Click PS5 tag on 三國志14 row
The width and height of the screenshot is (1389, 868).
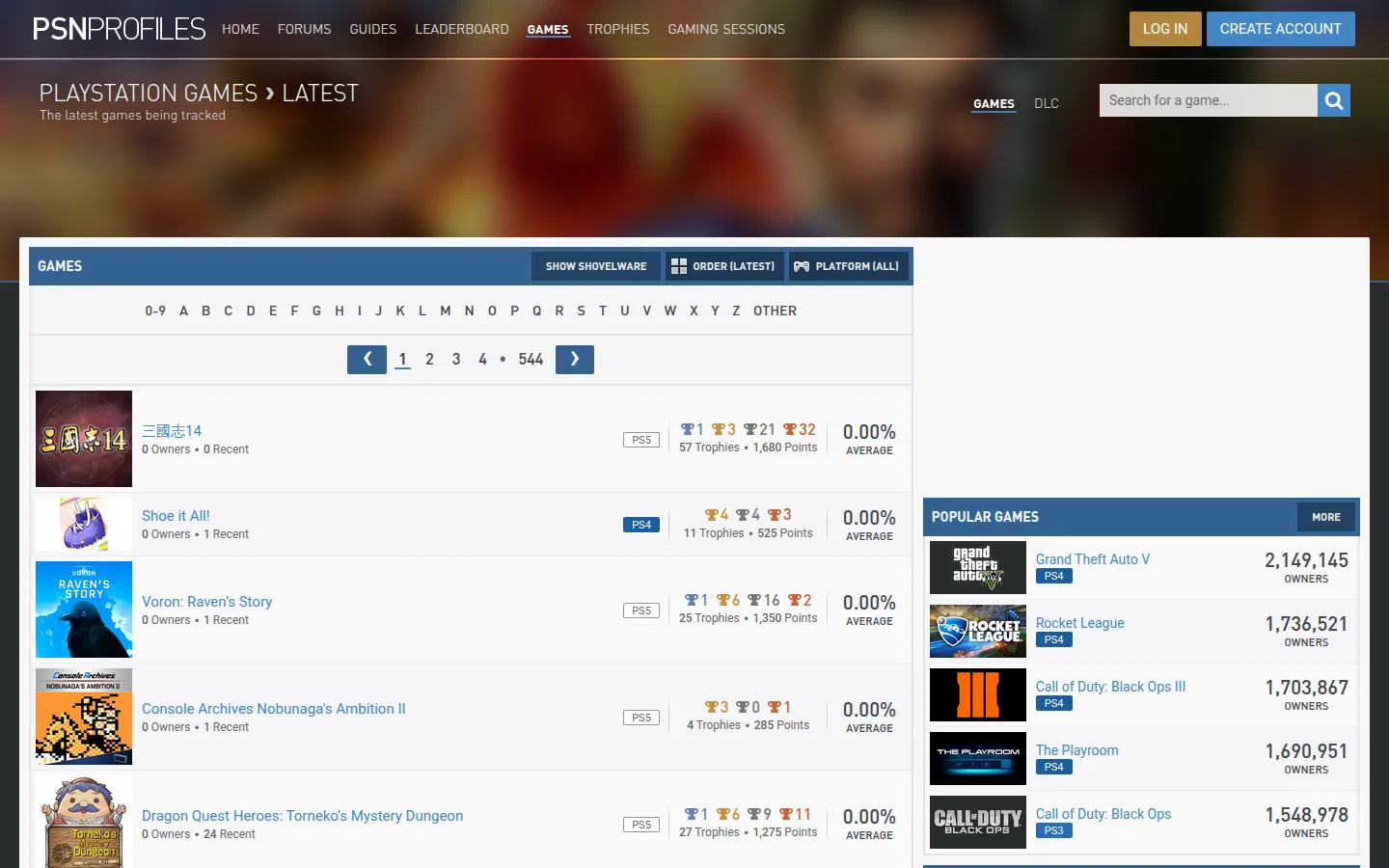[x=641, y=440]
